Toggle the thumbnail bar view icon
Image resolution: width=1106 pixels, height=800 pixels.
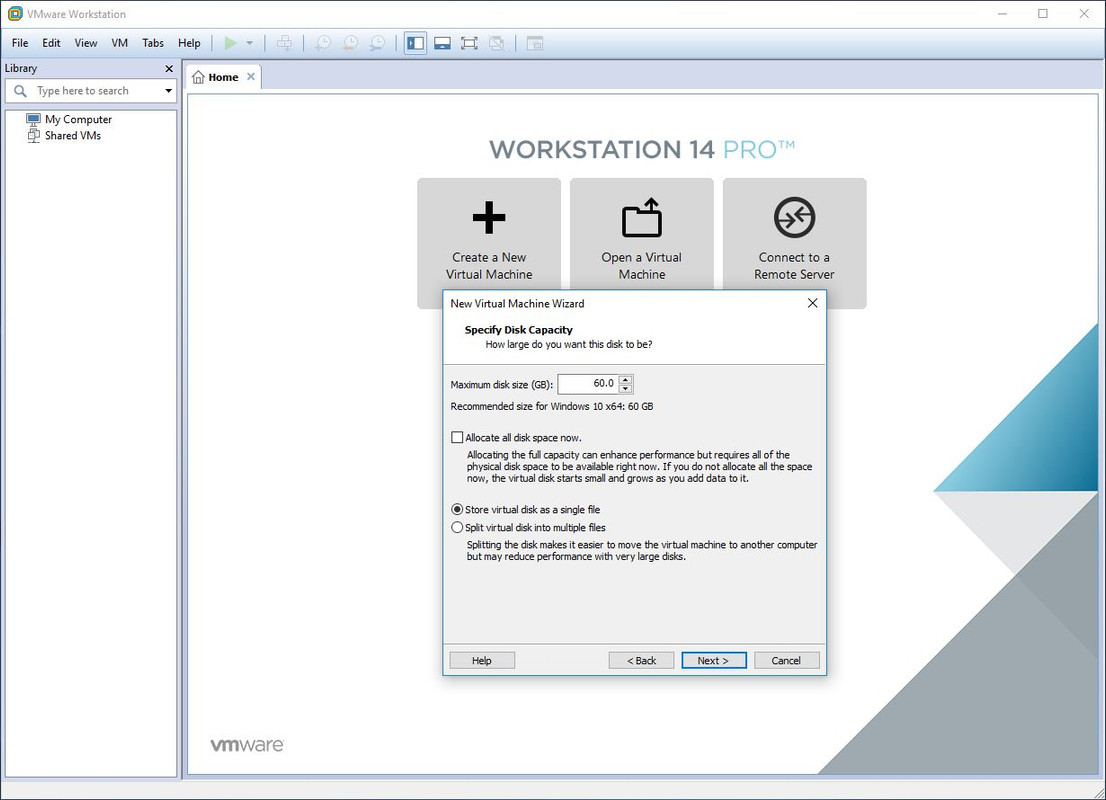(442, 43)
